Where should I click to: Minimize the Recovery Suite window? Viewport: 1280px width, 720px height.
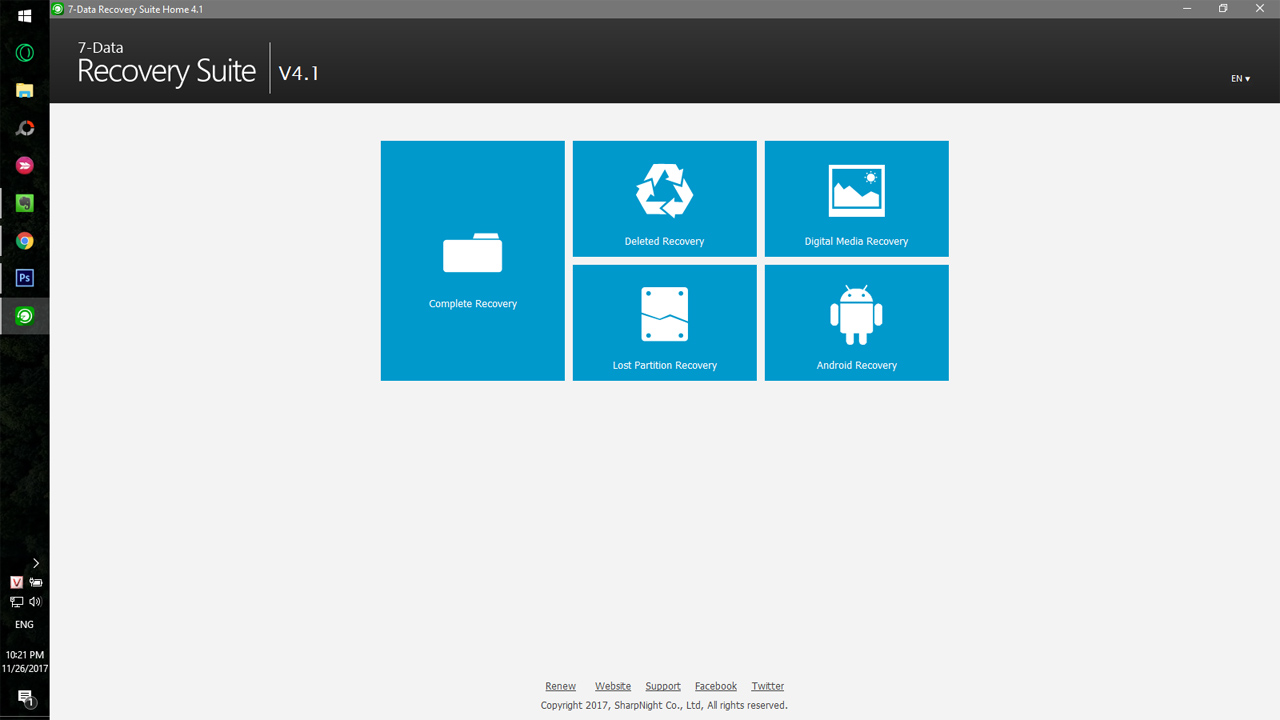[1187, 8]
